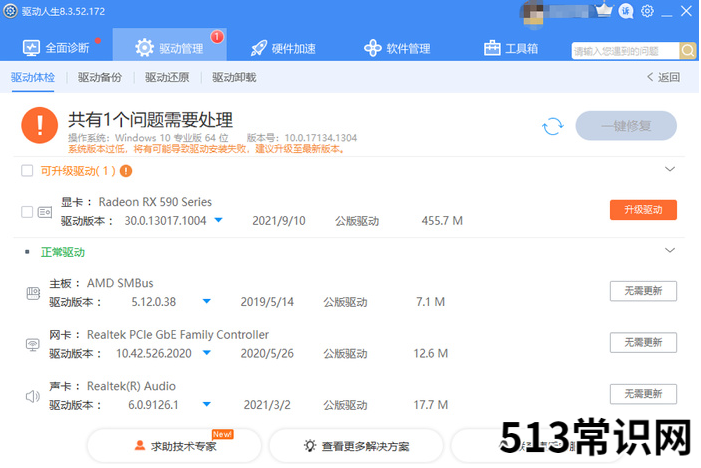Image resolution: width=701 pixels, height=468 pixels.
Task: Click the AMD SMBus device name
Action: click(120, 283)
